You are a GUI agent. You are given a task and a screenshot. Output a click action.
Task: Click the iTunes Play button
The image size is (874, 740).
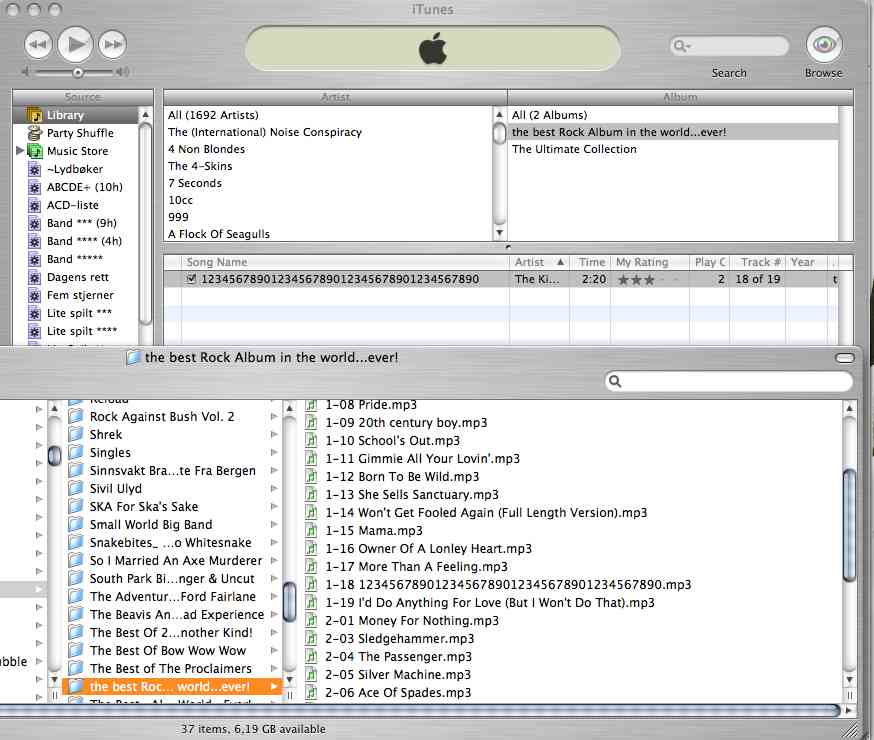[x=75, y=44]
